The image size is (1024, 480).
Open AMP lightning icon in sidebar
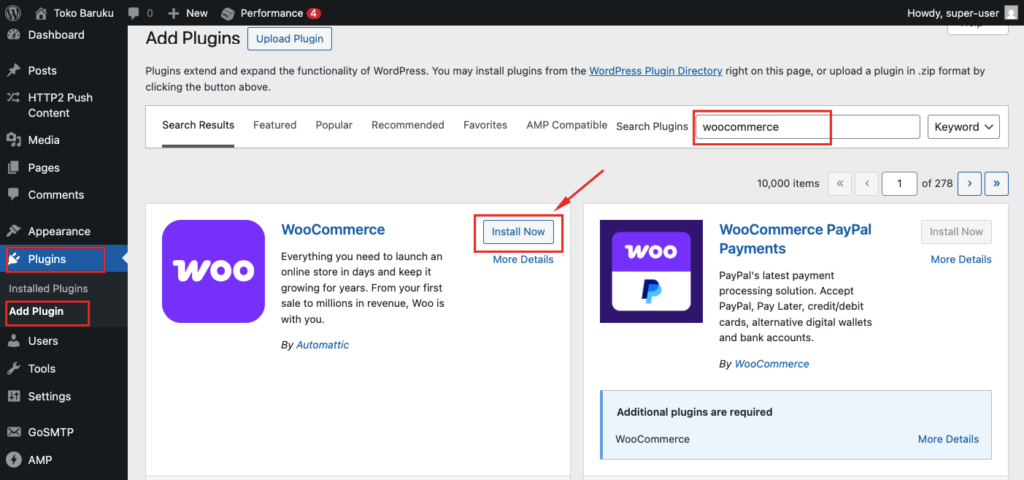pyautogui.click(x=13, y=460)
